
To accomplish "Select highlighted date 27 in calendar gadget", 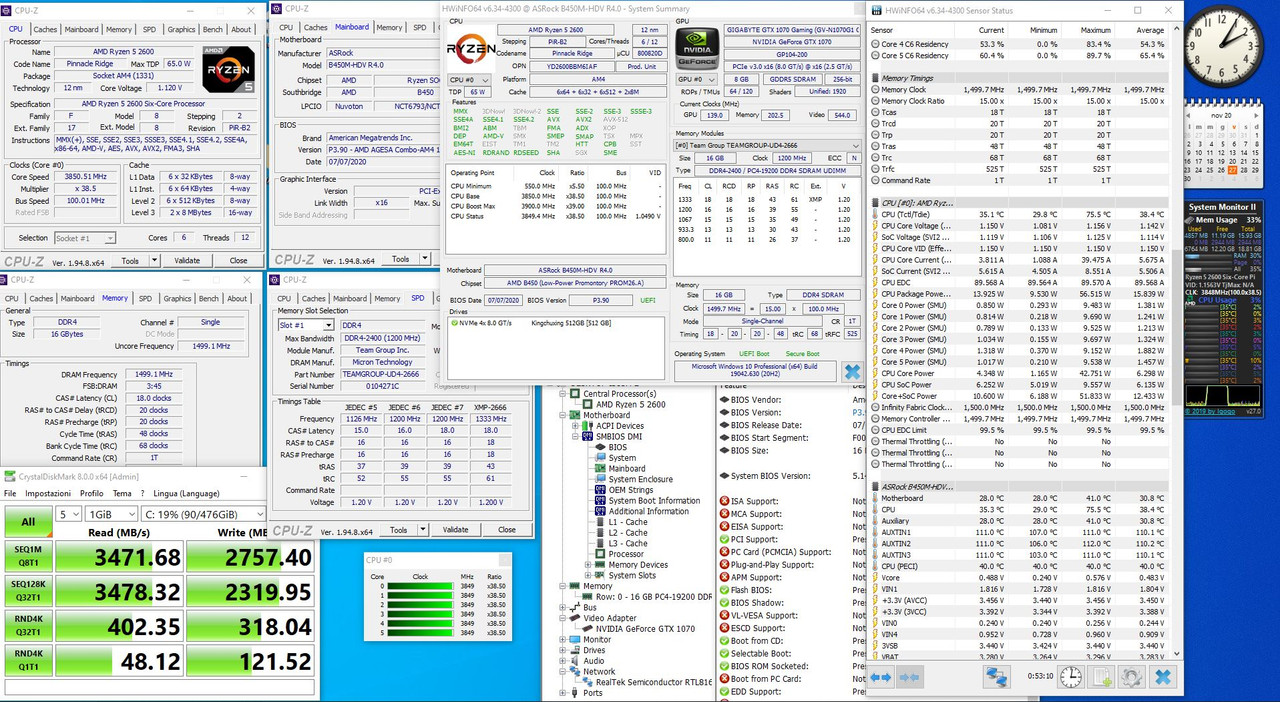I will 1232,170.
